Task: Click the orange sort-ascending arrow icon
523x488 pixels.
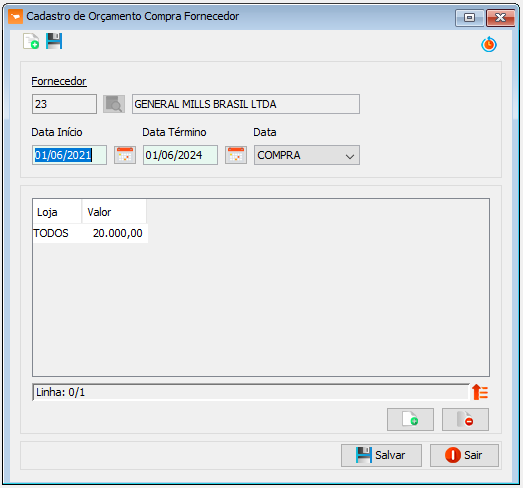Action: click(x=480, y=392)
